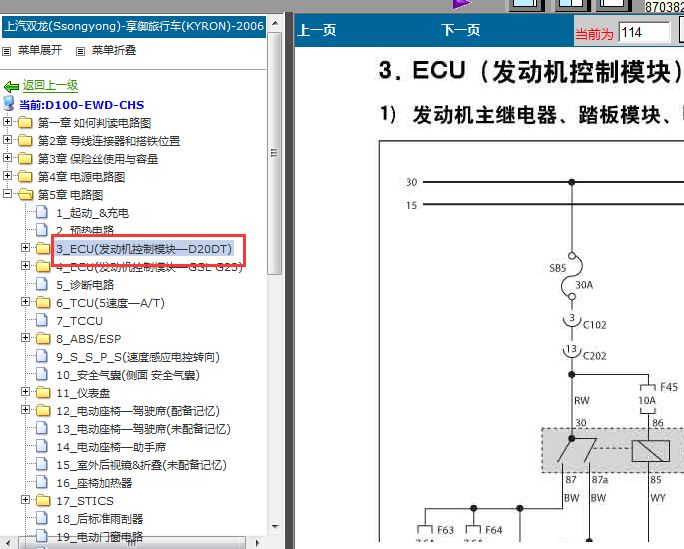
Task: Click the page icon of 18_后标准雨刮器
Action: 42,518
